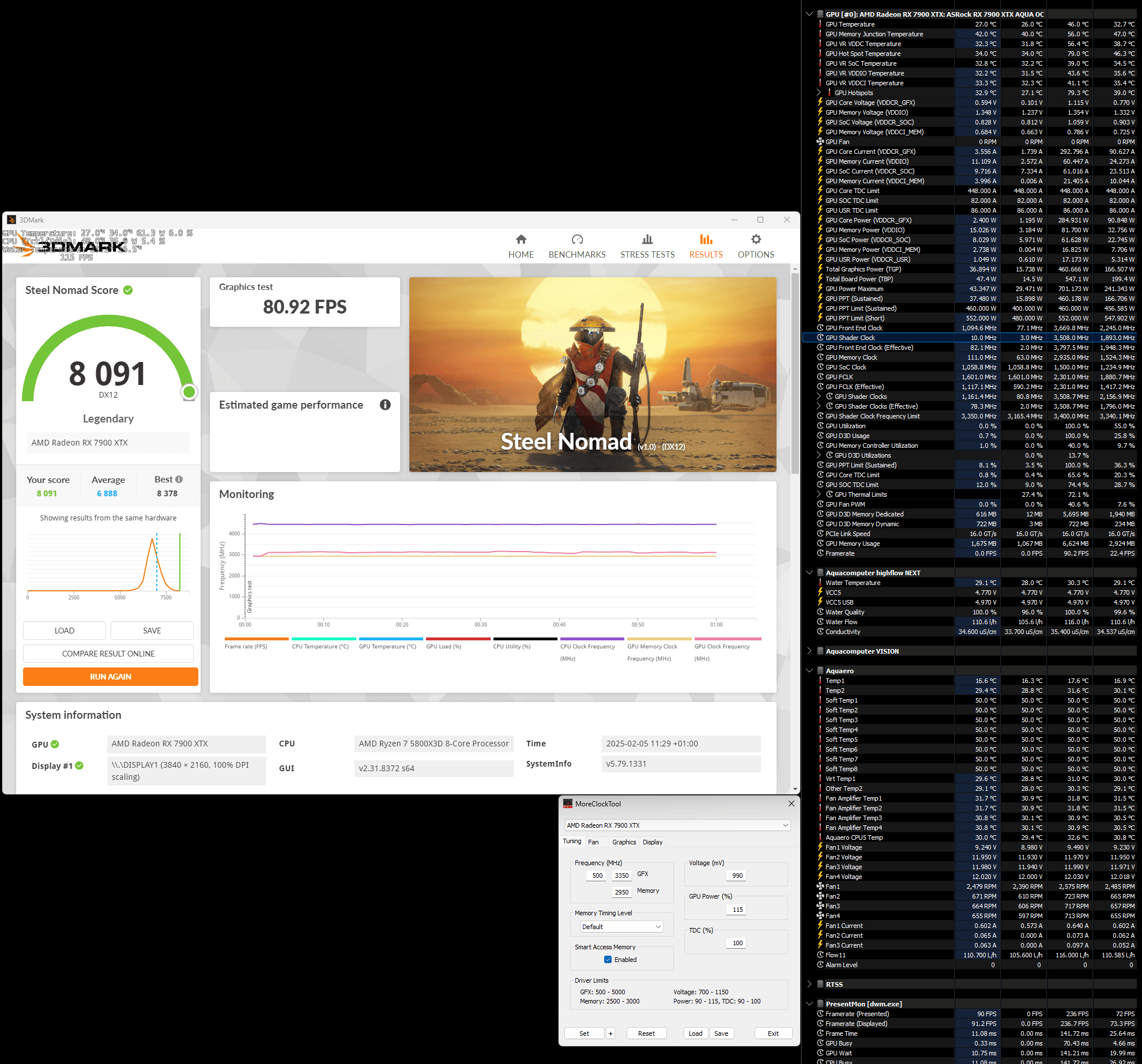Click the green check beside Steel Nomad Score

click(128, 290)
